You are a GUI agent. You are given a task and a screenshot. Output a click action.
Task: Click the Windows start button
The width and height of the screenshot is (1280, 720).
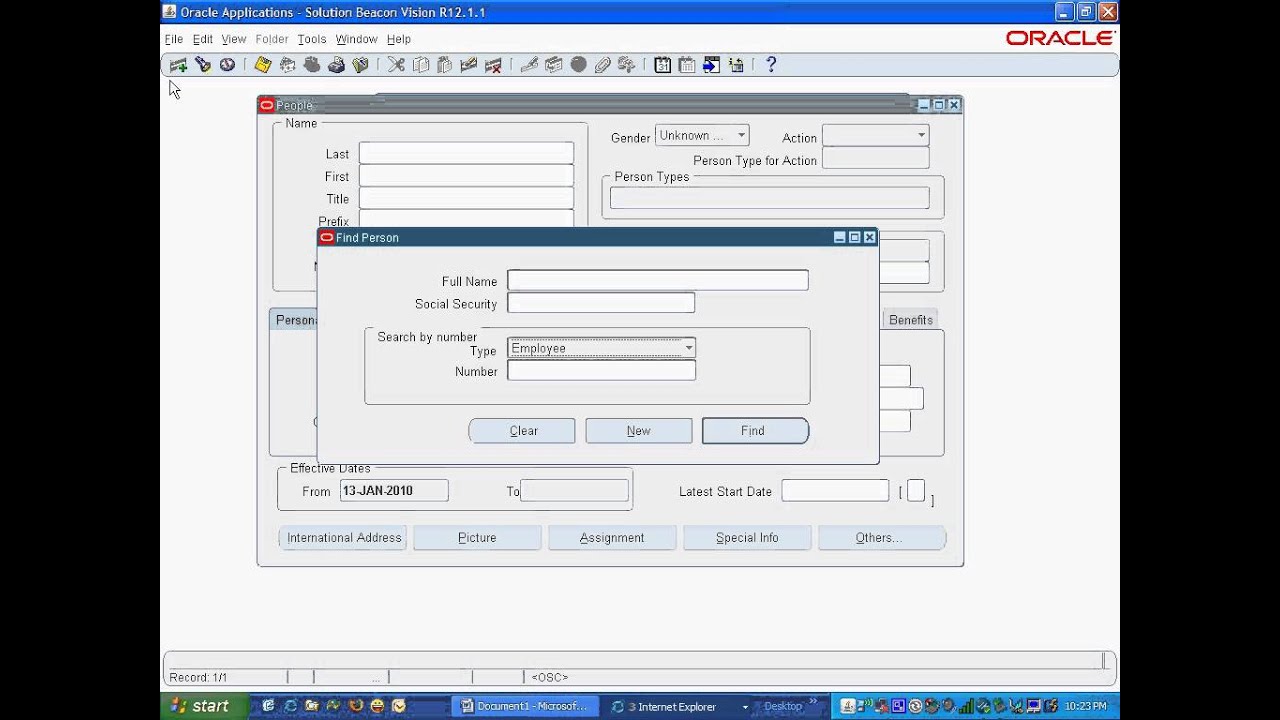click(x=201, y=706)
